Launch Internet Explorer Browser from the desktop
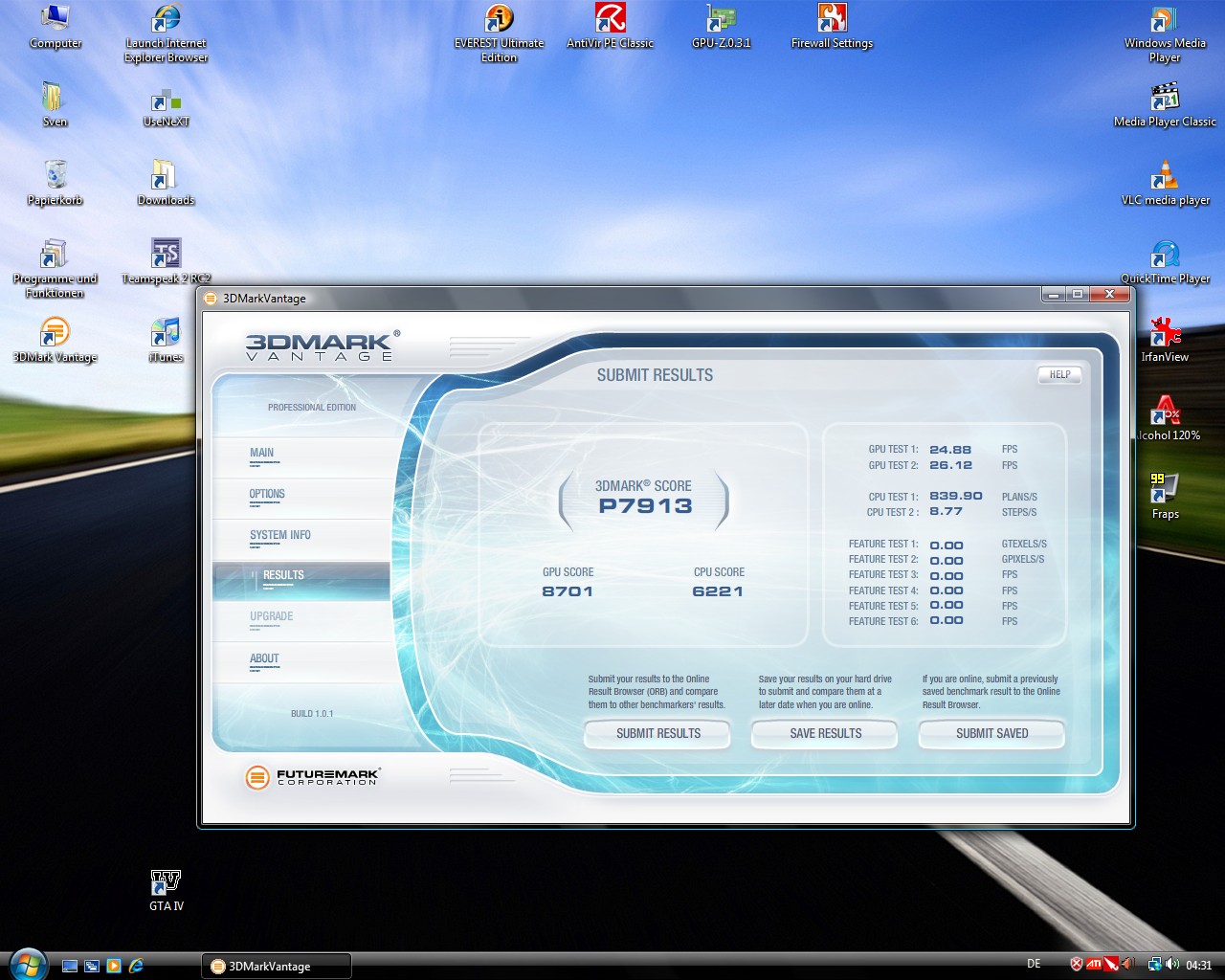Screen dimensions: 1225x980 [x=167, y=33]
